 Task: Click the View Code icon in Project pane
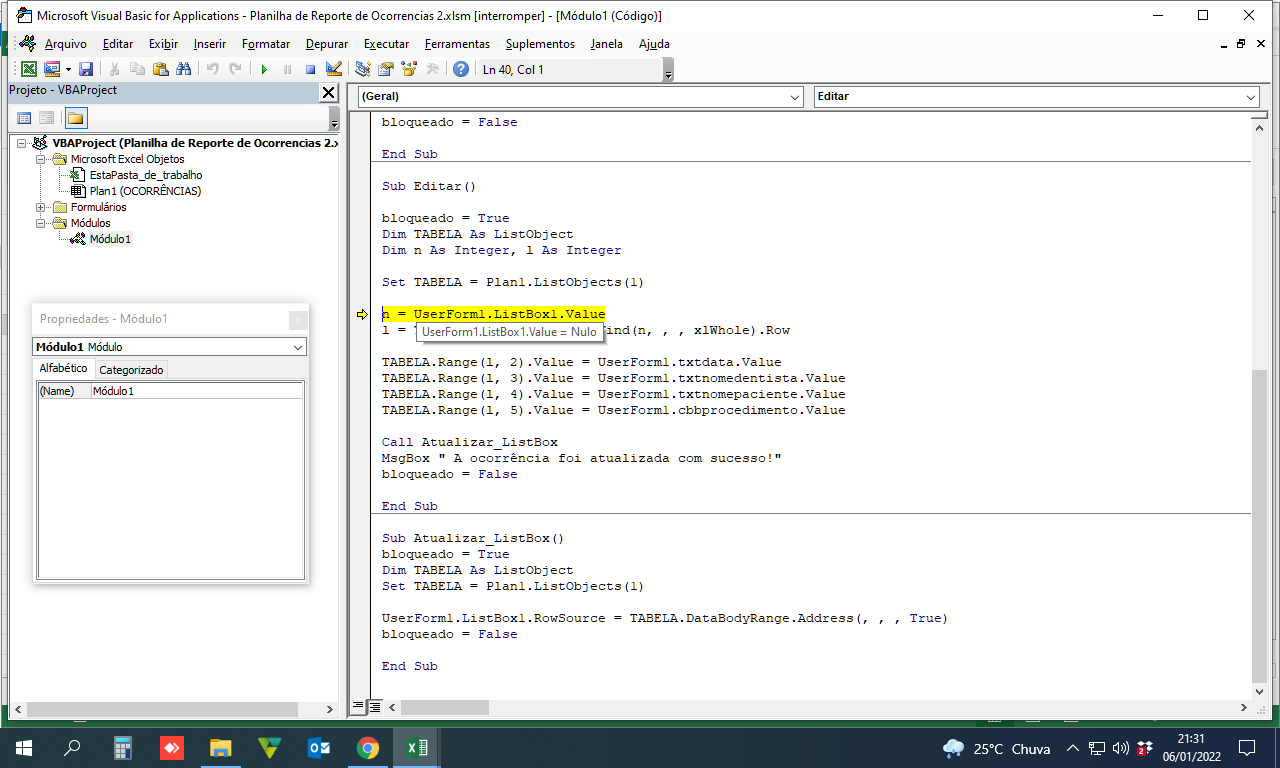[24, 118]
